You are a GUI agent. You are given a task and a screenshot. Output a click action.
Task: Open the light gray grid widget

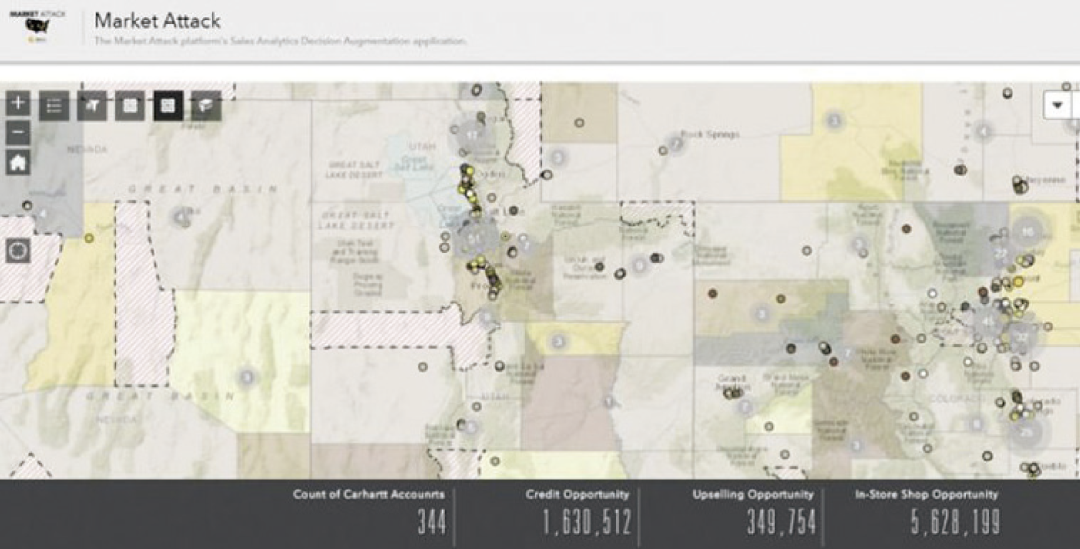pos(130,106)
